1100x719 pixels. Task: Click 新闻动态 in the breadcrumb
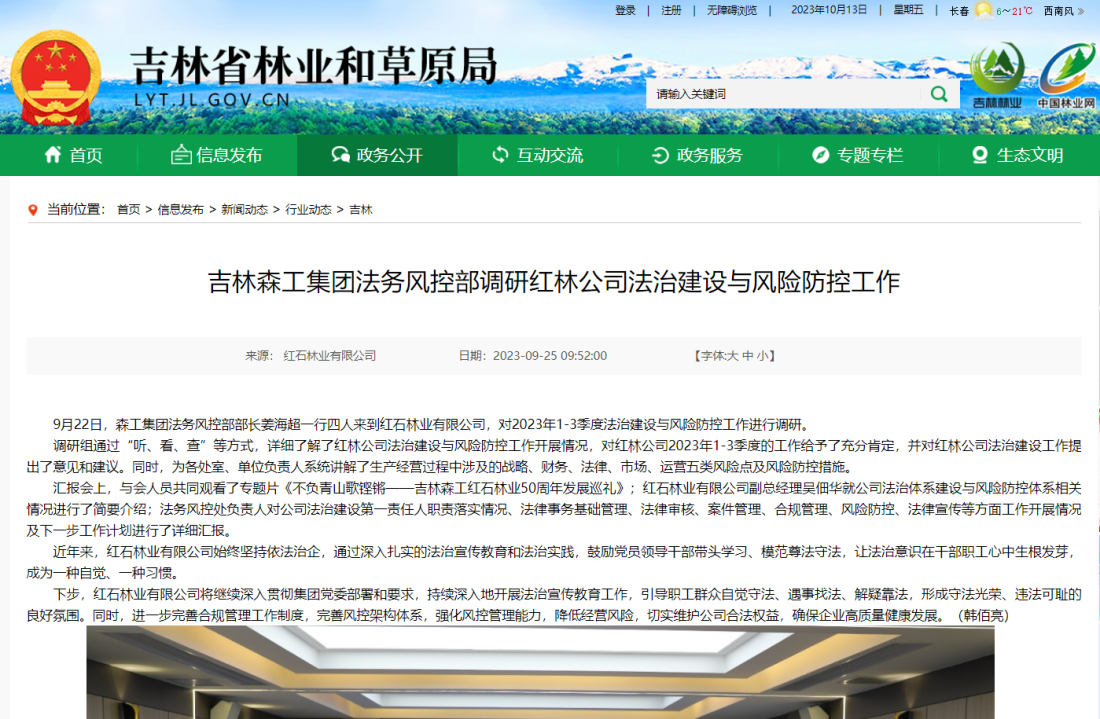[244, 209]
